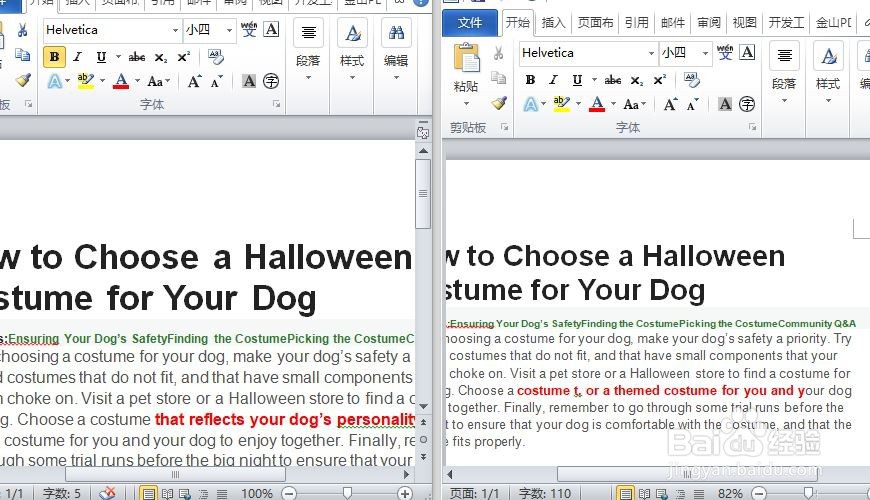This screenshot has height=500, width=870.
Task: Click Text Effects icon in right window
Action: pyautogui.click(x=530, y=104)
